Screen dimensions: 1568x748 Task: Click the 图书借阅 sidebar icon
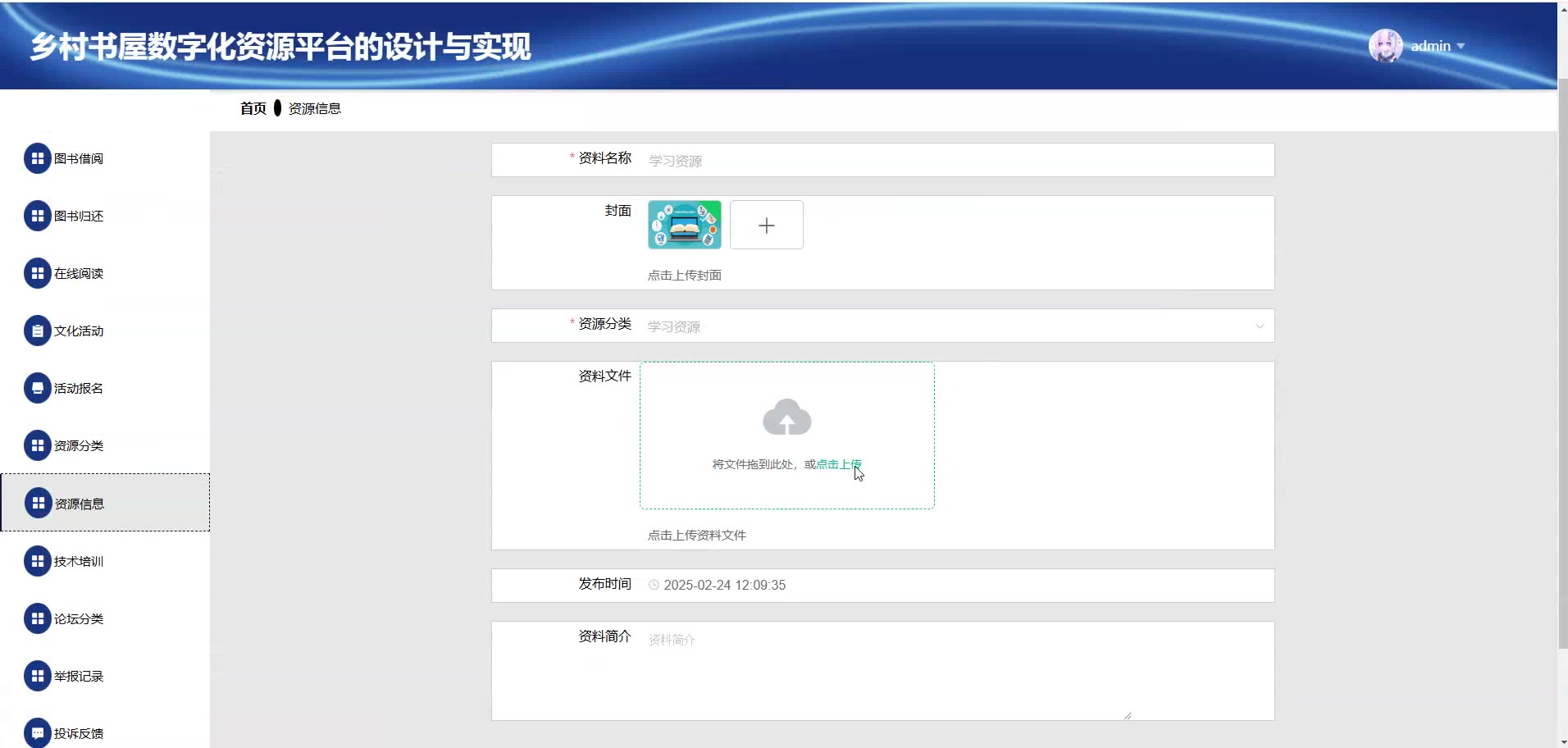point(37,158)
